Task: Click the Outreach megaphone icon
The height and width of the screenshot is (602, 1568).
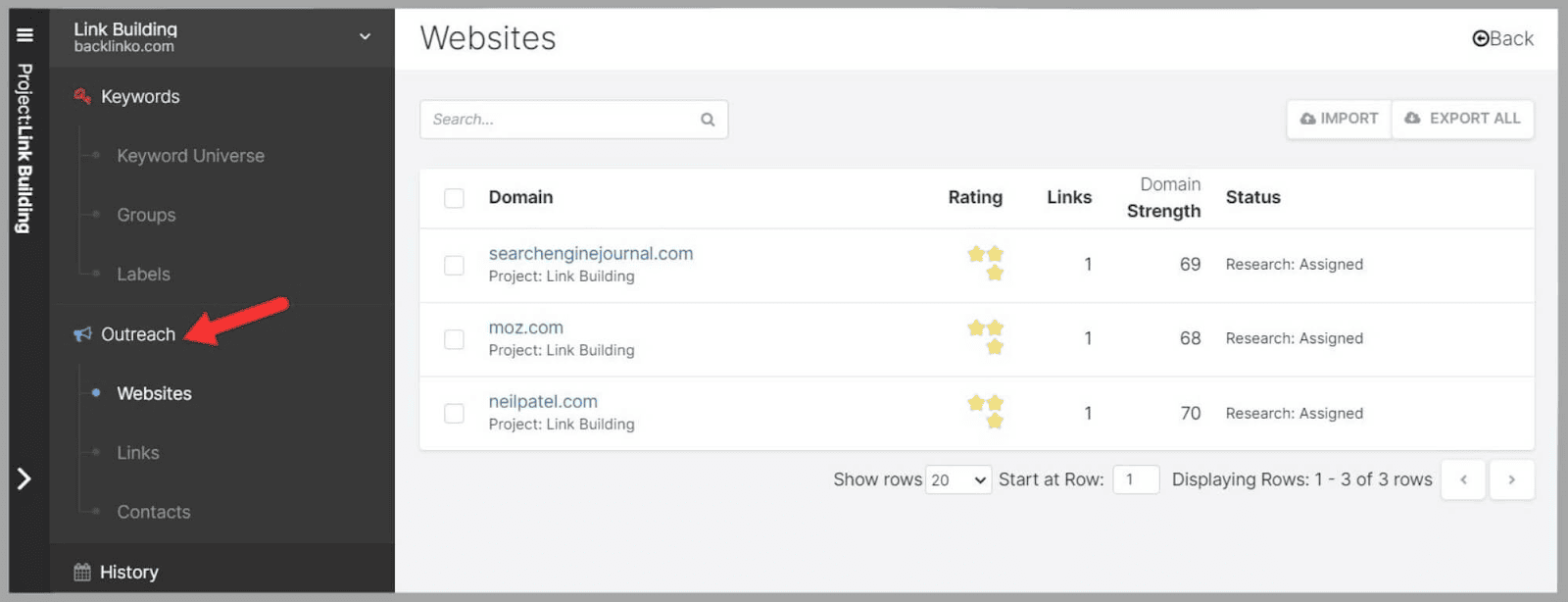Action: pyautogui.click(x=82, y=334)
